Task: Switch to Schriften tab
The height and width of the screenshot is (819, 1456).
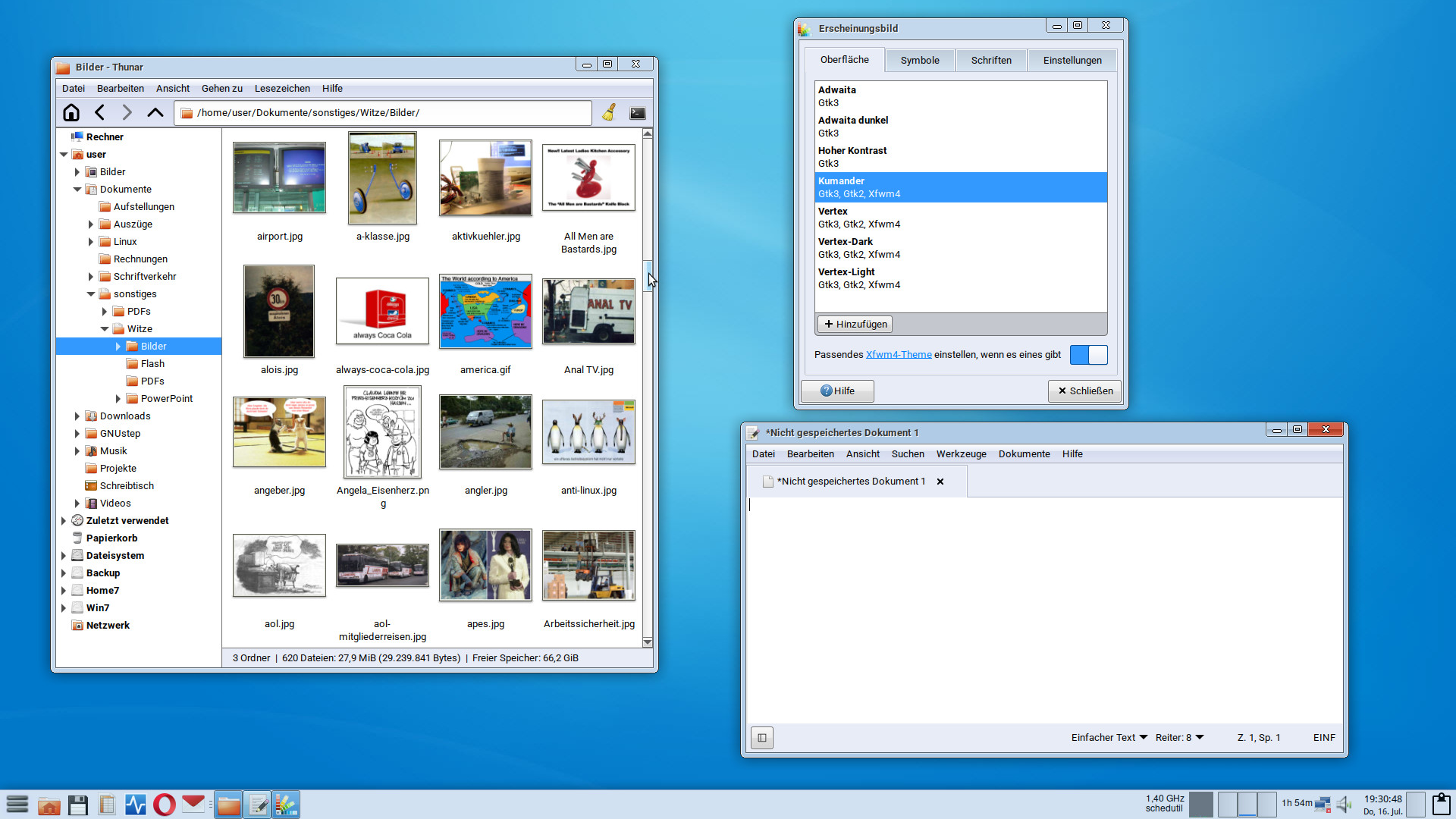Action: pos(991,60)
